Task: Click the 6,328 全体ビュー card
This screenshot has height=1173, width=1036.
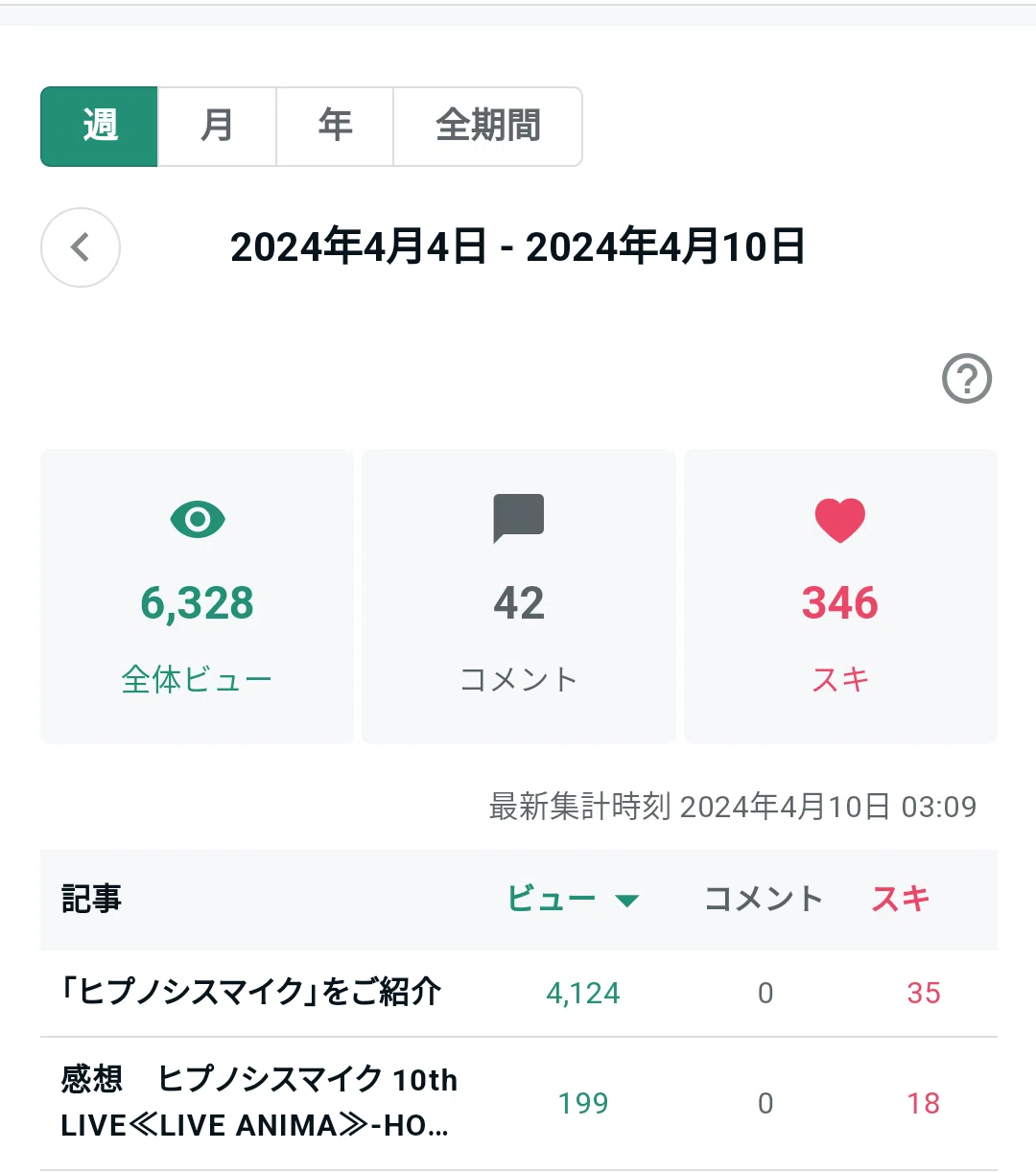Action: click(x=198, y=596)
